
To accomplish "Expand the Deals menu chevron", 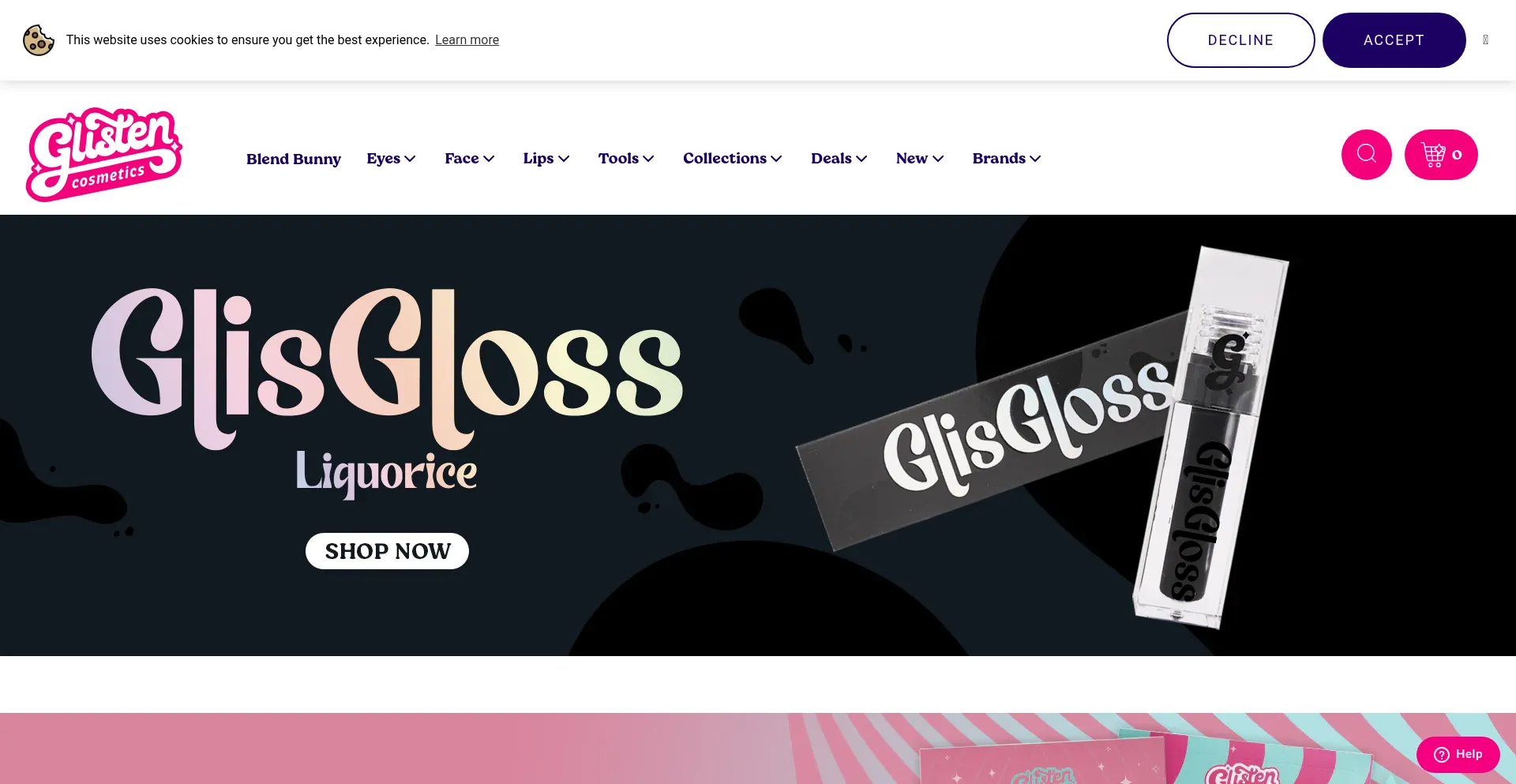I will [x=861, y=159].
